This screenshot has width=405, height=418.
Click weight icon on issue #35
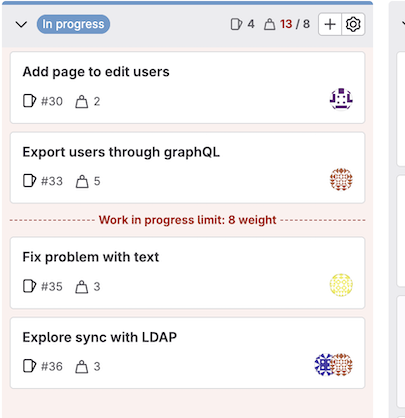tap(82, 287)
